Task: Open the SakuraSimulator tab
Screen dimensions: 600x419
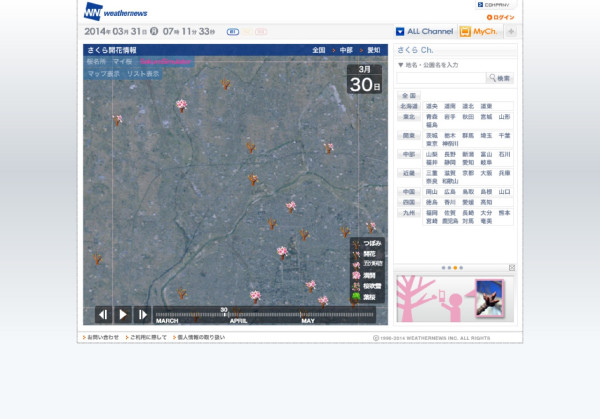Action: pos(165,62)
